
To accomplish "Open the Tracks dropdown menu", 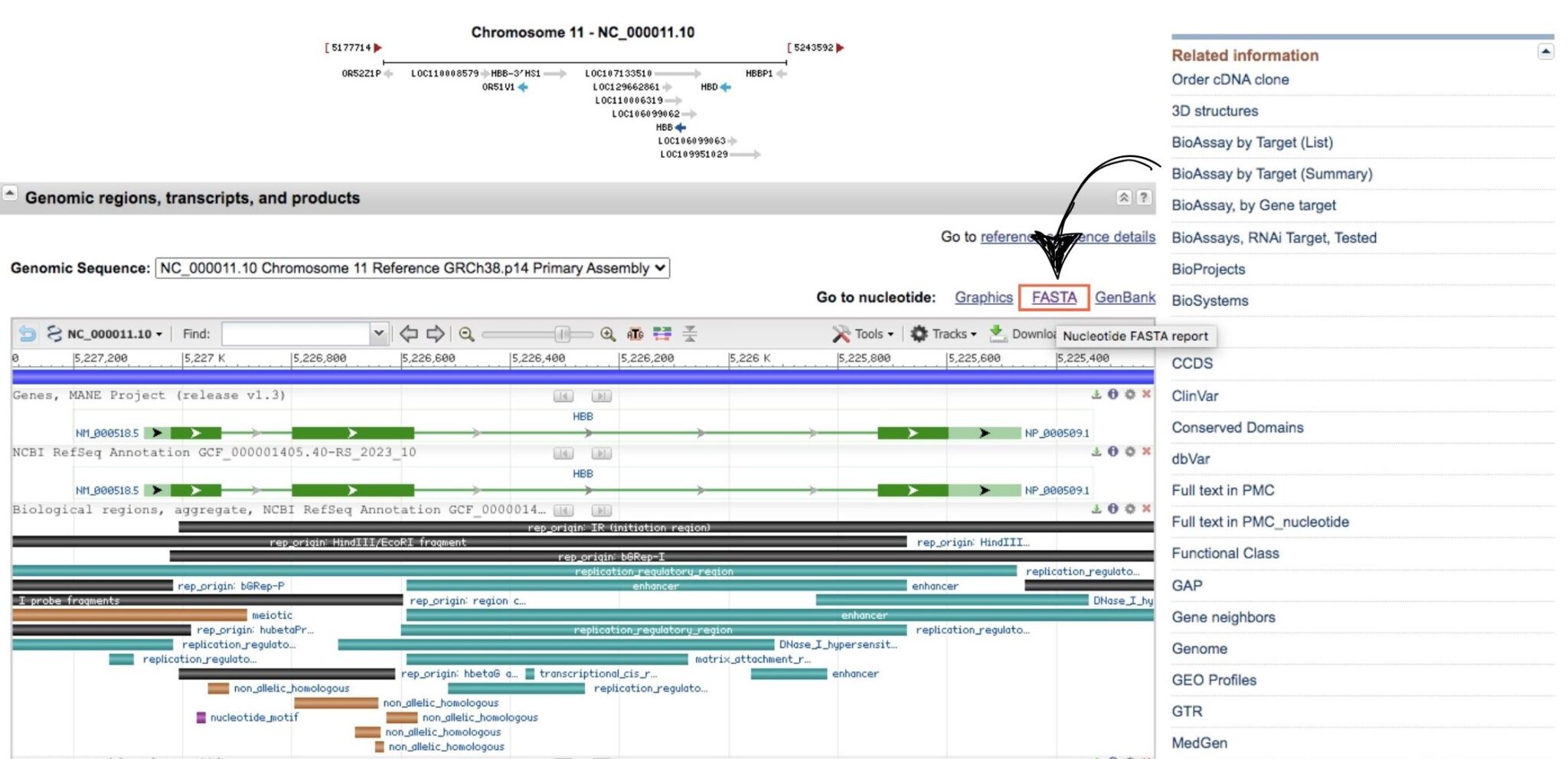I will [943, 333].
